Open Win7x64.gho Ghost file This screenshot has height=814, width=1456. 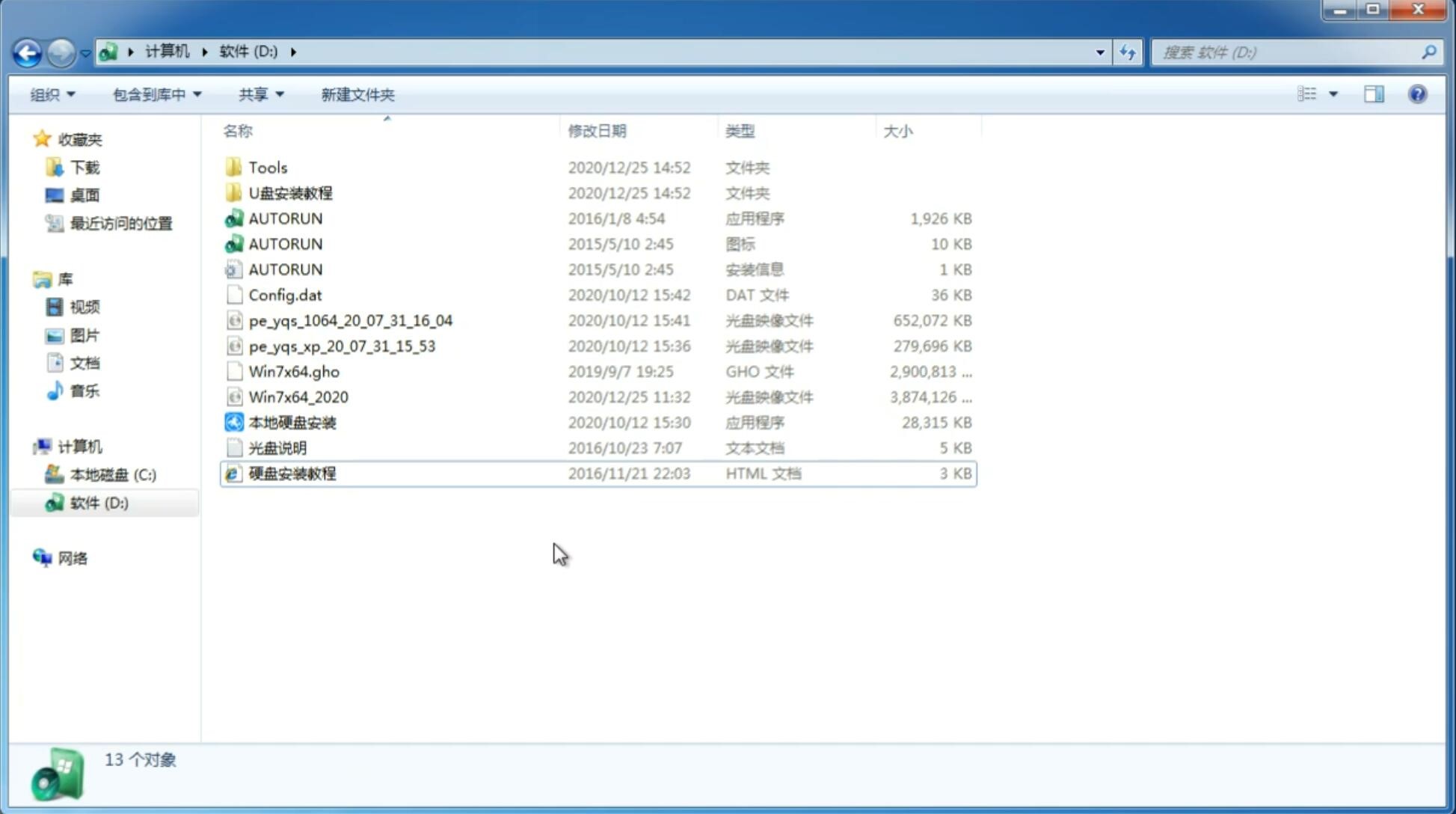click(294, 371)
